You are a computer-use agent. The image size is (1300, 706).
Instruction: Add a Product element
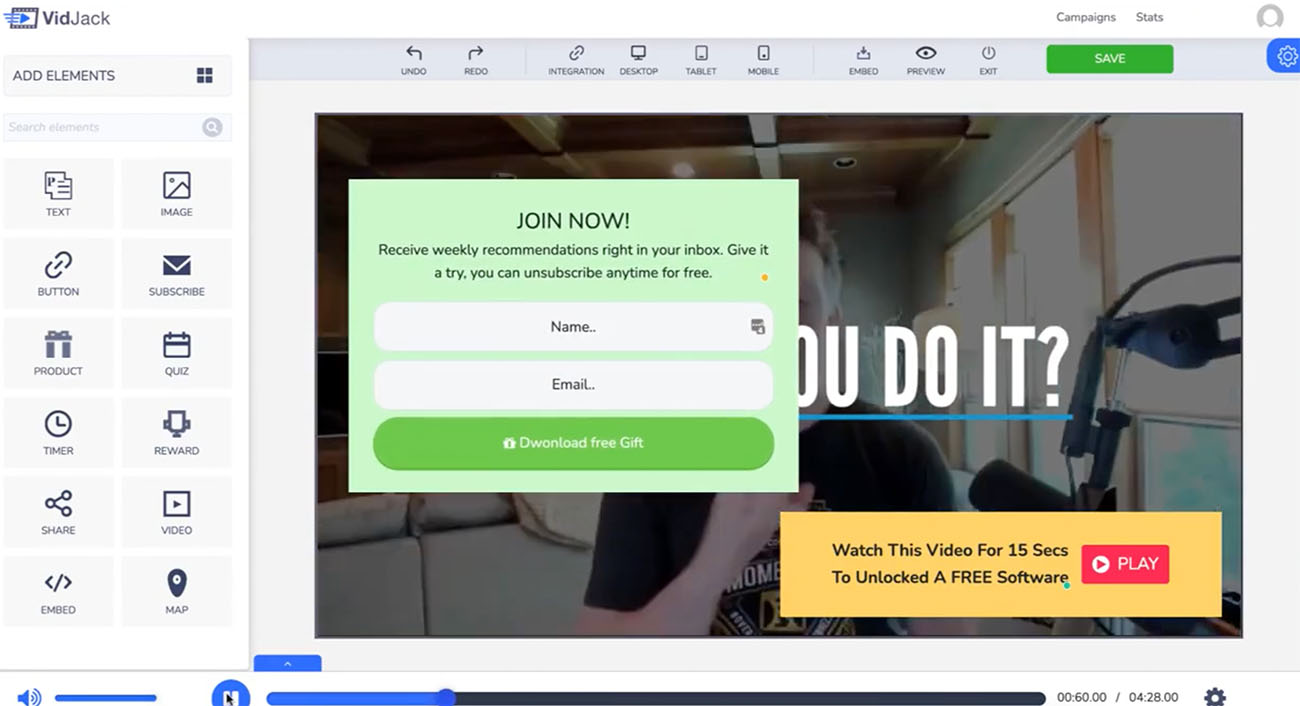point(58,353)
